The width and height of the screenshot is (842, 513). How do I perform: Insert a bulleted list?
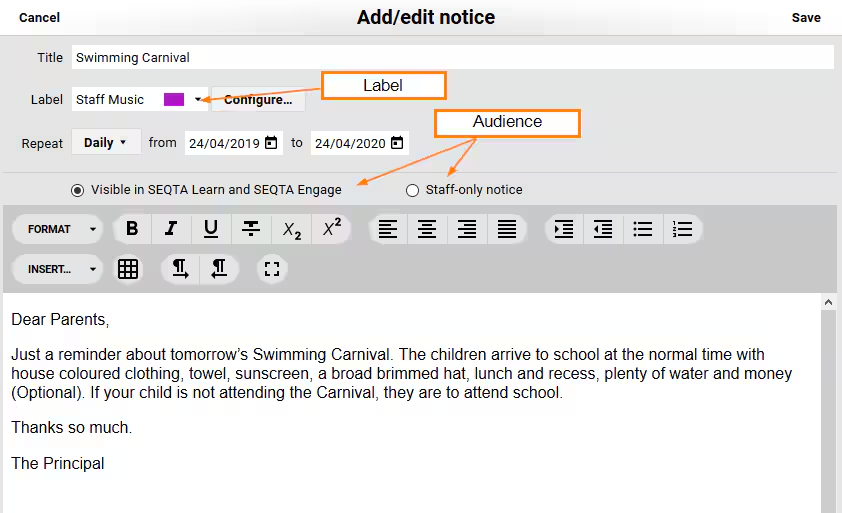pos(643,229)
